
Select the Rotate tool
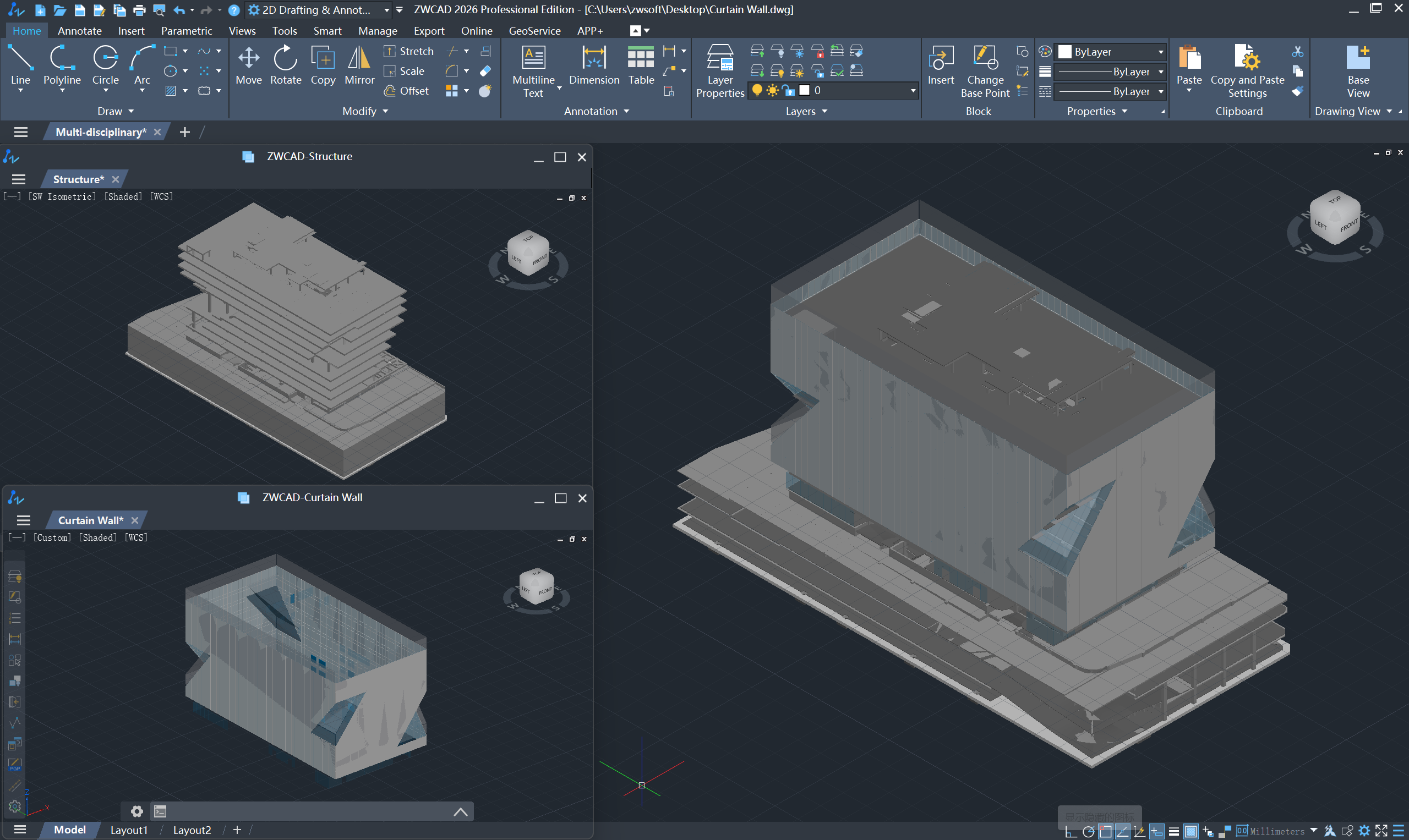point(286,64)
